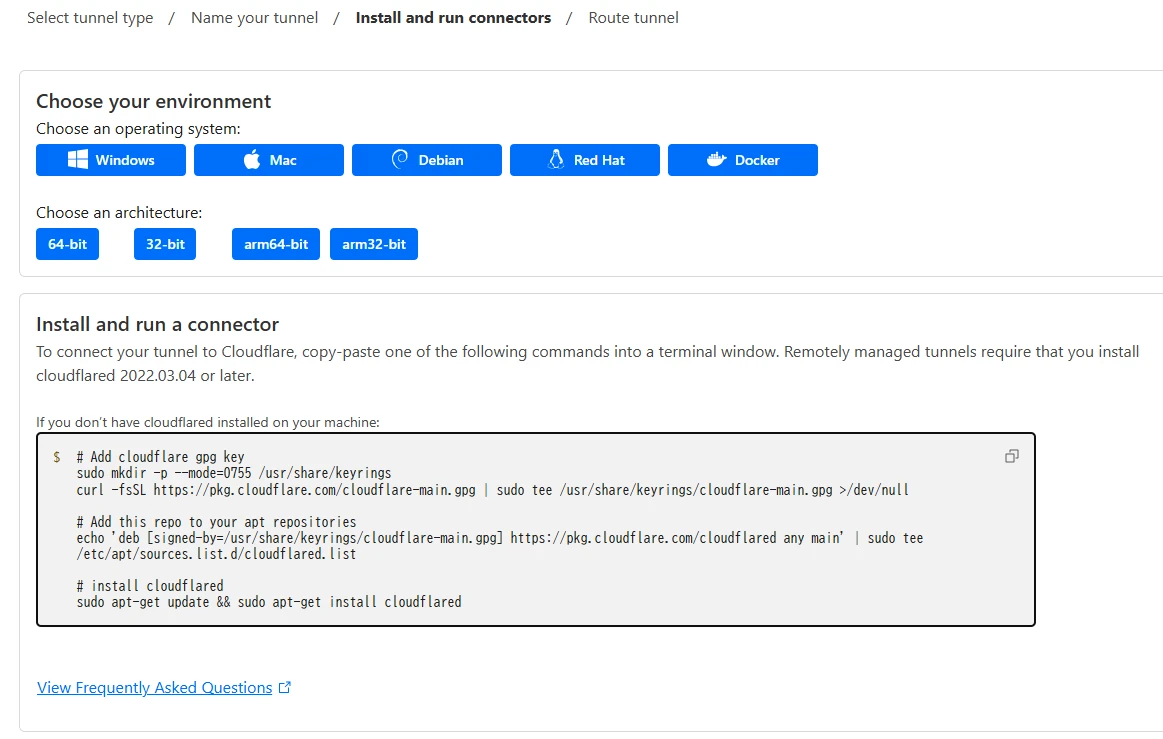Copy the install commands to clipboard
1163x739 pixels.
click(1011, 456)
